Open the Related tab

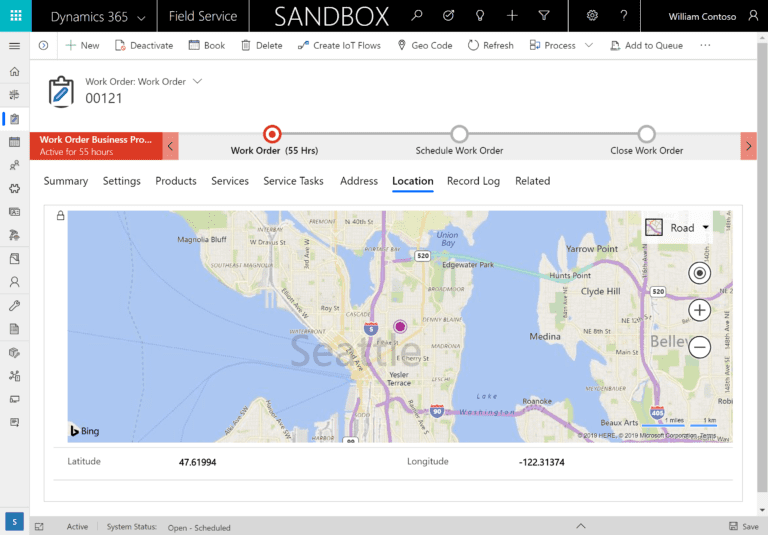coord(532,181)
